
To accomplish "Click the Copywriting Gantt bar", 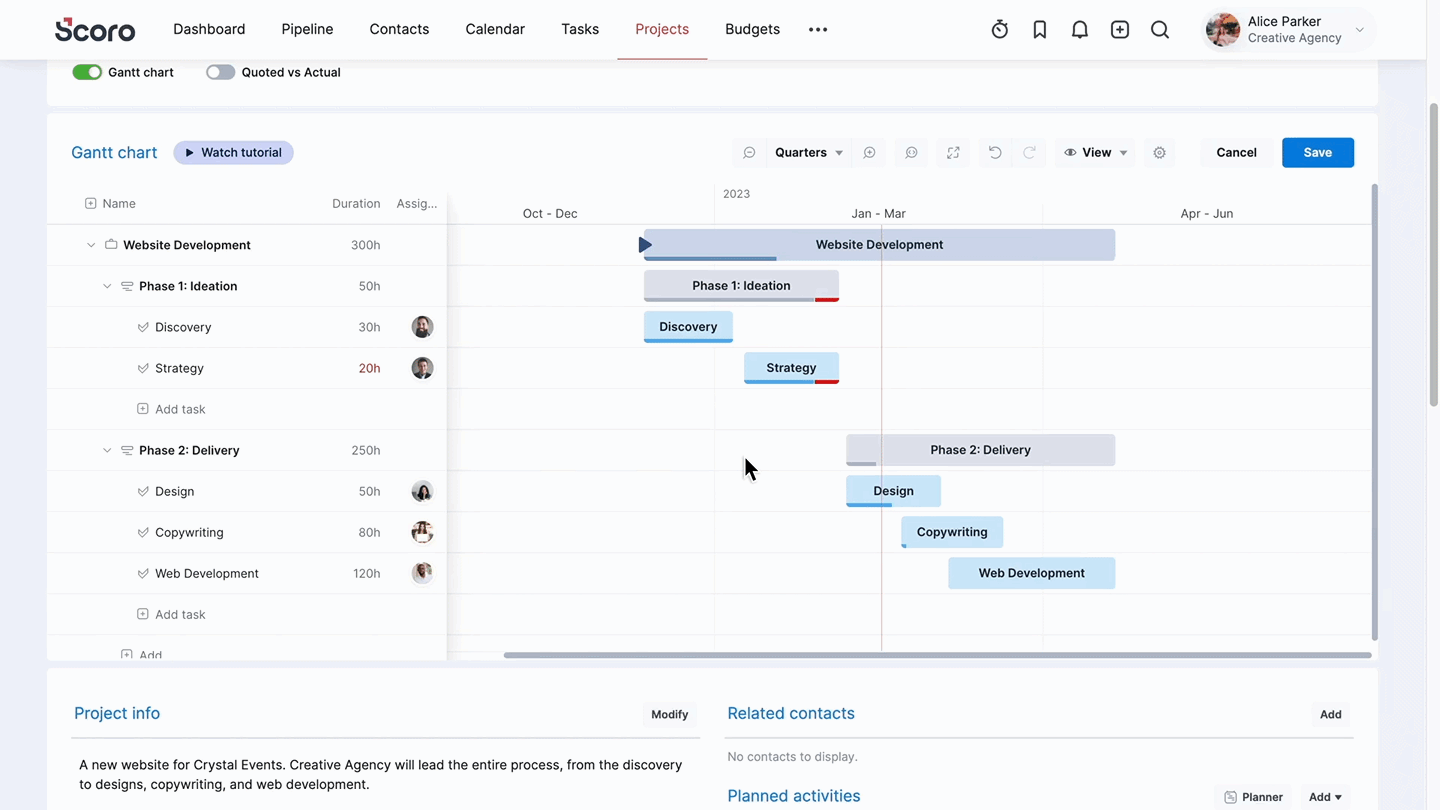I will [952, 532].
